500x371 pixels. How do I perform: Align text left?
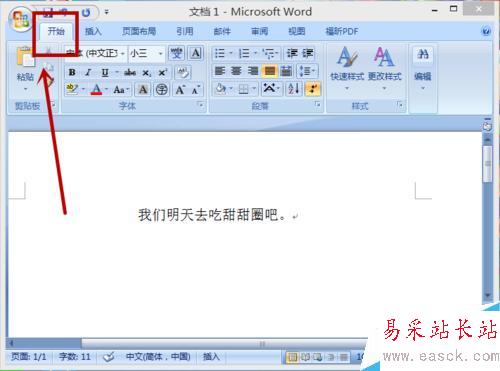coord(220,71)
